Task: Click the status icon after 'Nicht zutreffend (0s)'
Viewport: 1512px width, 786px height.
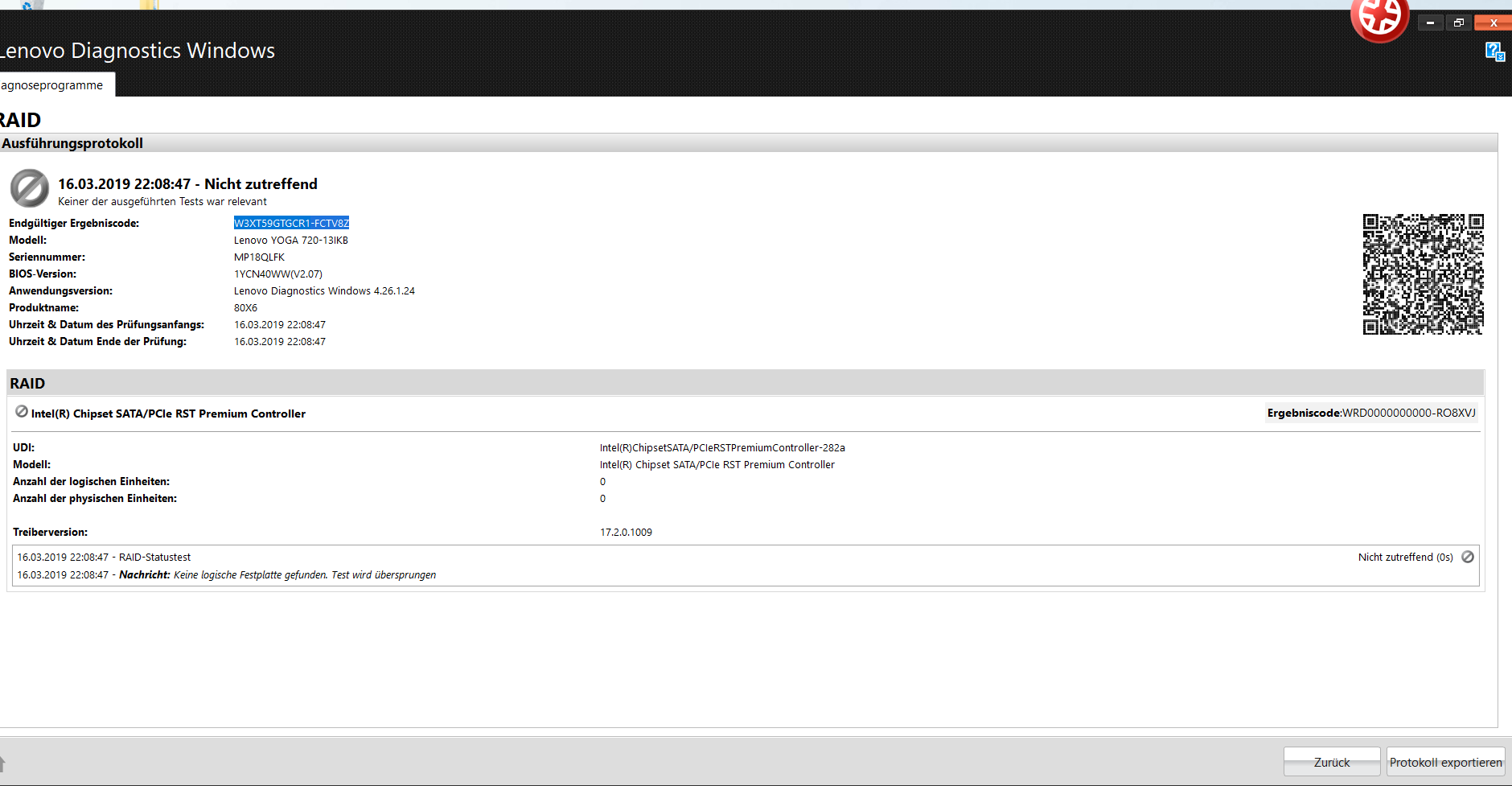Action: coord(1468,557)
